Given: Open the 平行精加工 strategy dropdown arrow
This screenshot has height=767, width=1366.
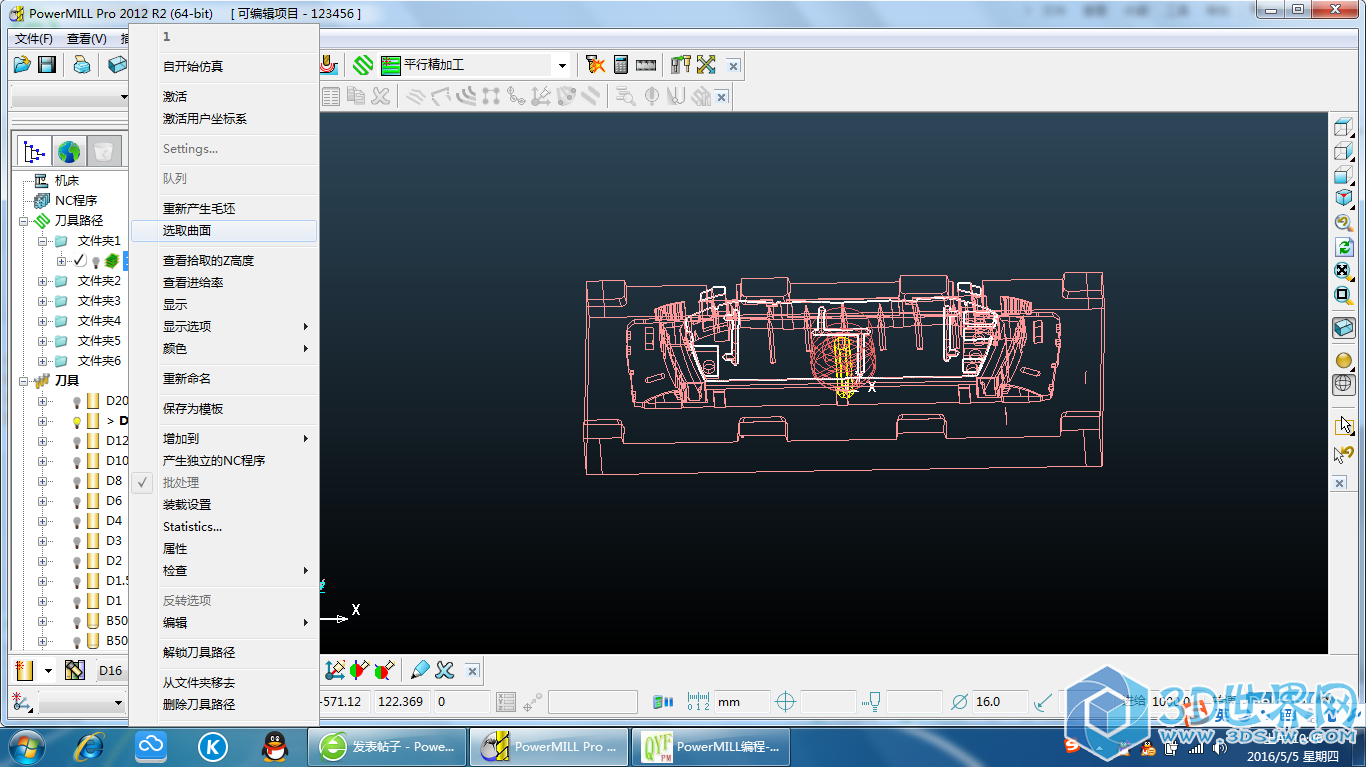Looking at the screenshot, I should [562, 66].
